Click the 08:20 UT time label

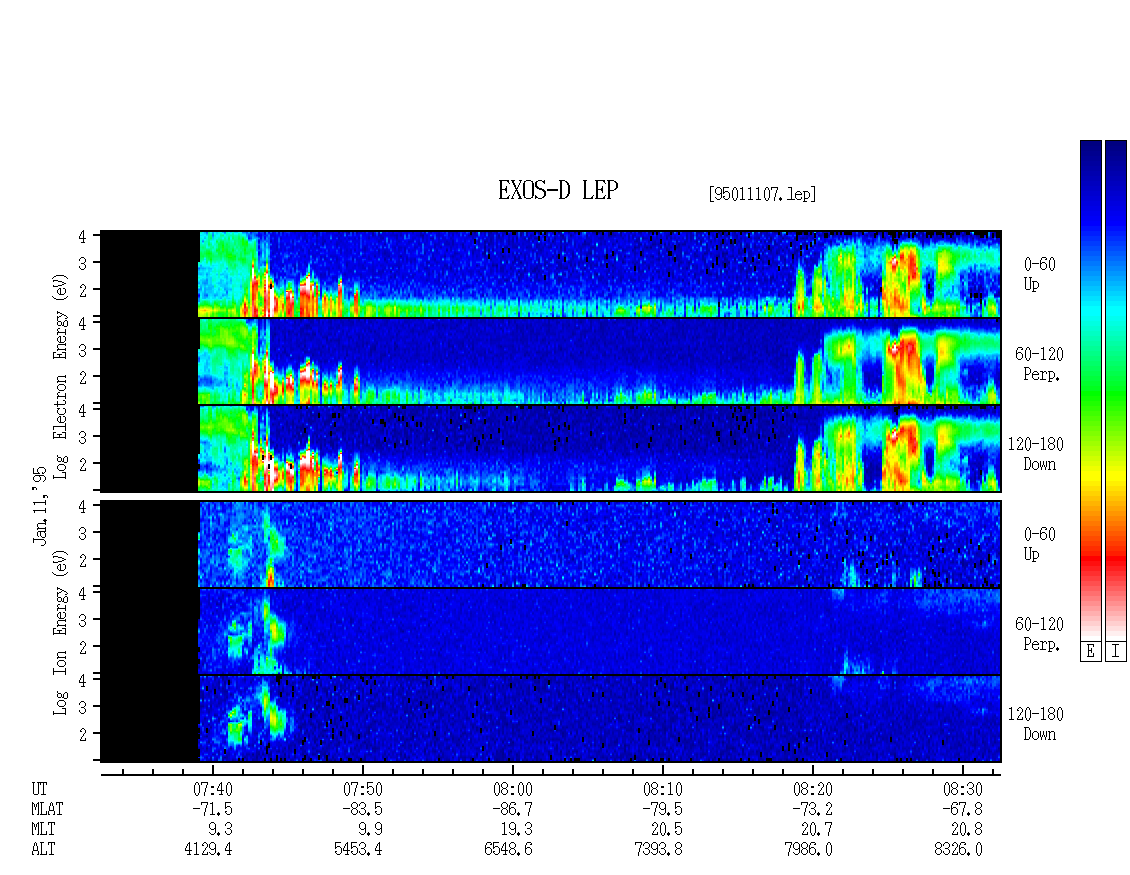[x=812, y=789]
